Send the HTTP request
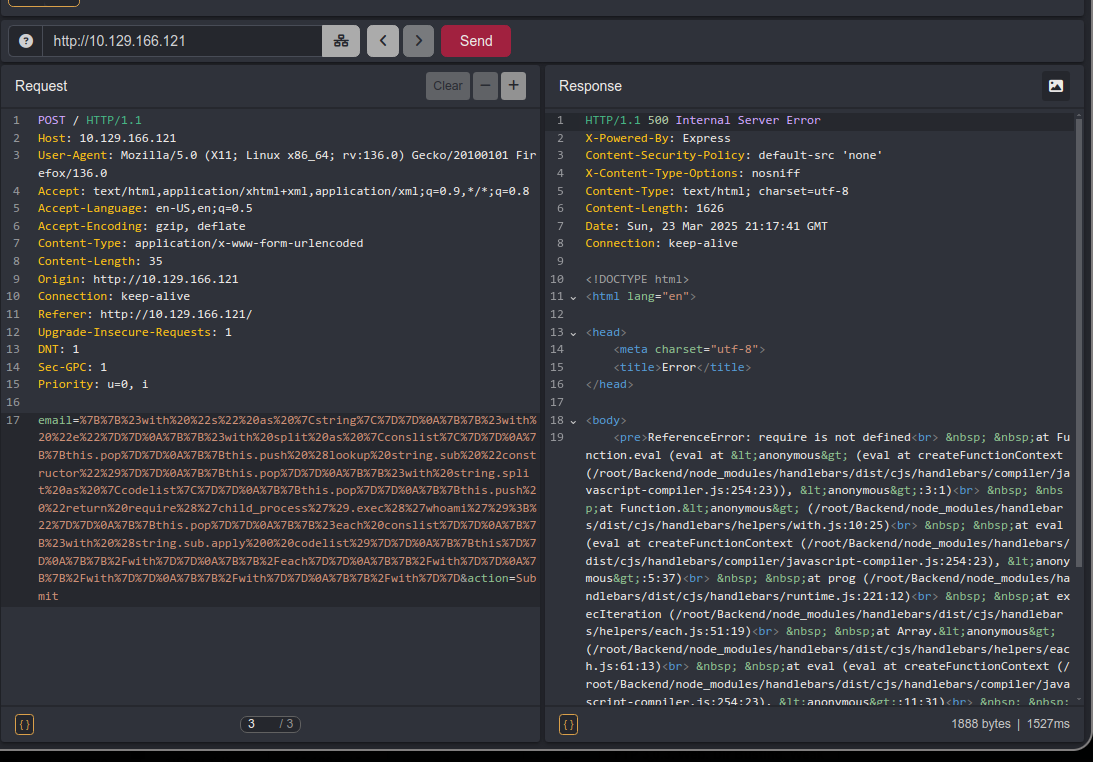 476,41
